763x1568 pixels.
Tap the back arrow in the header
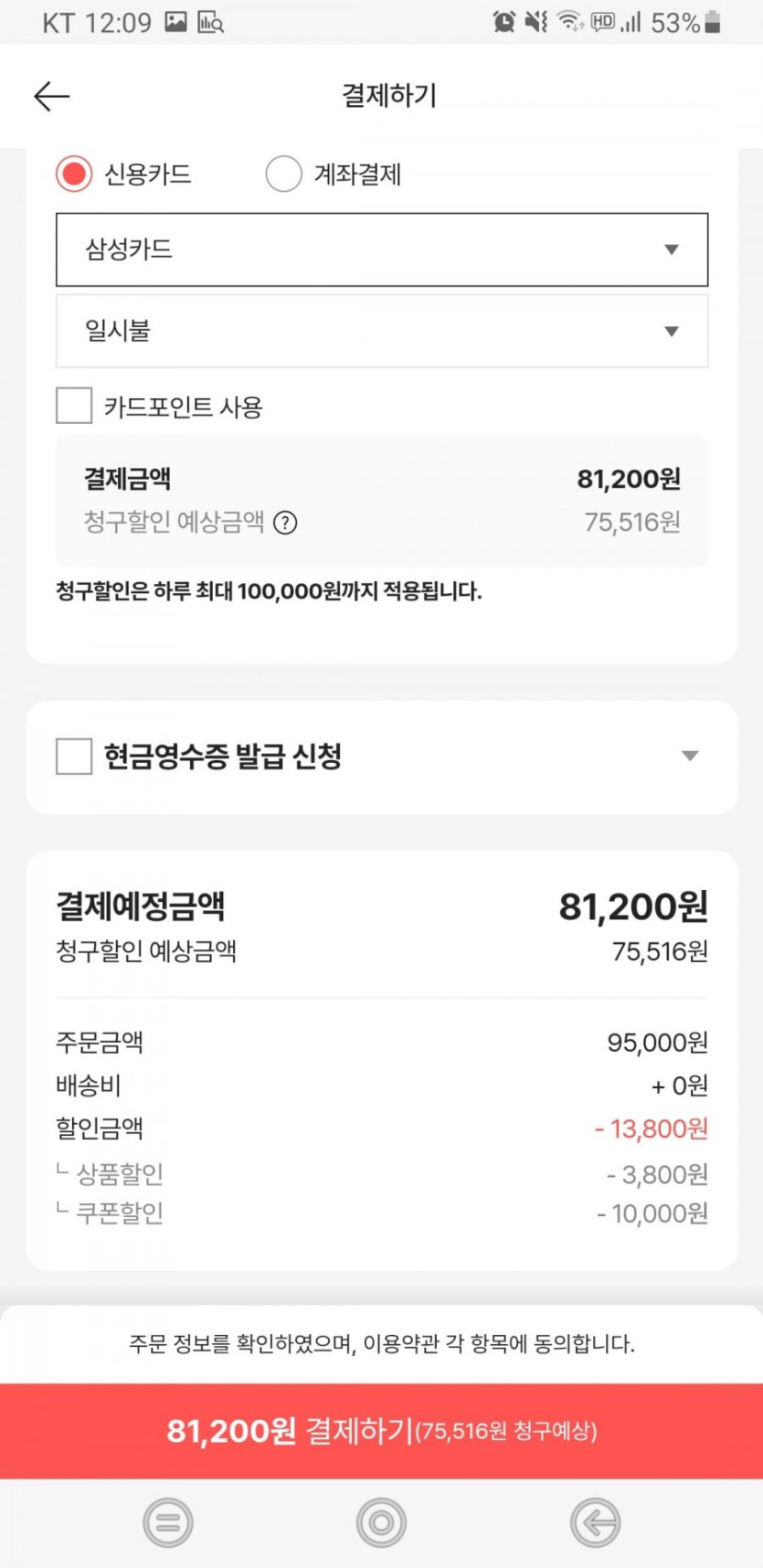pyautogui.click(x=52, y=96)
